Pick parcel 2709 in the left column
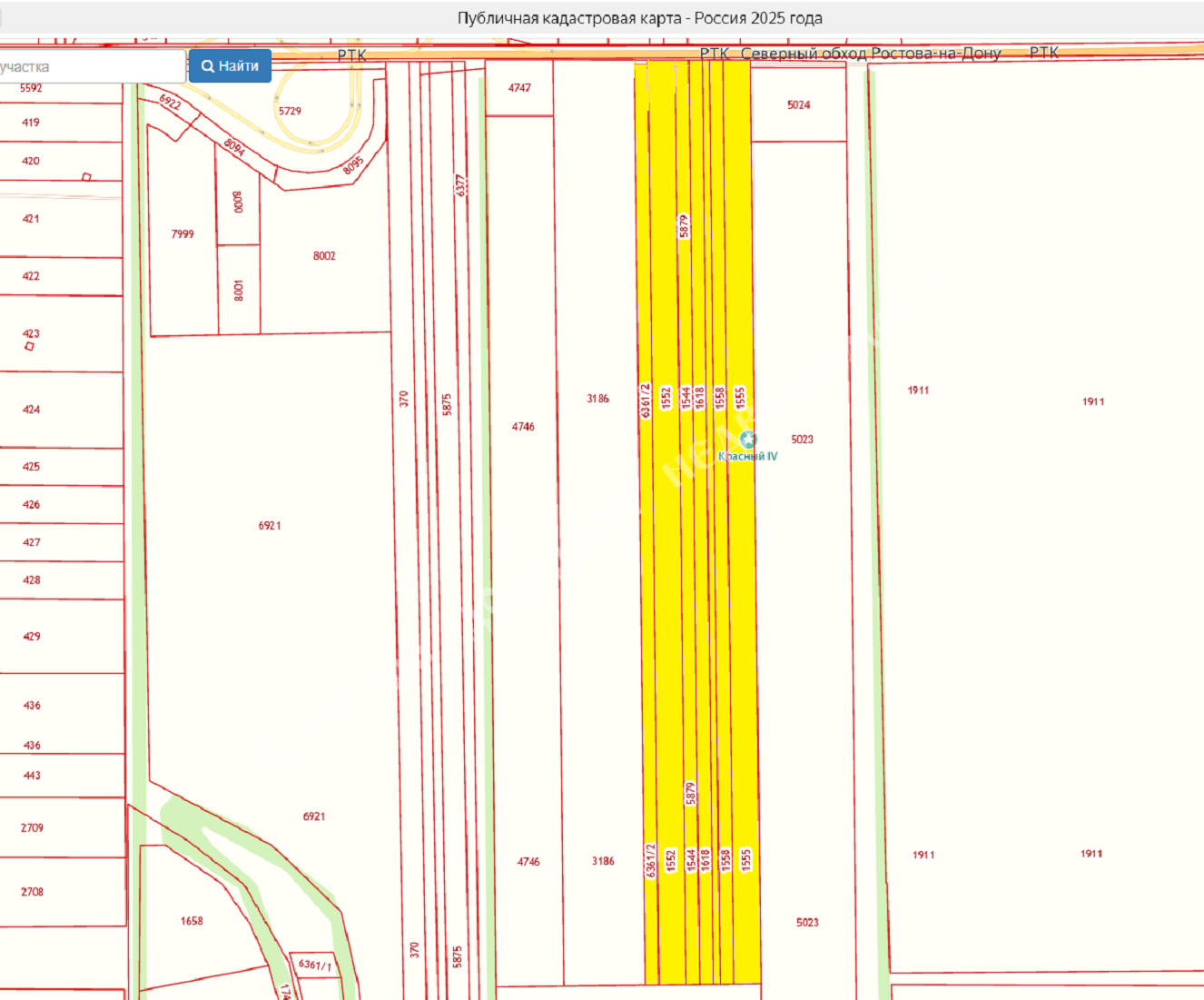Viewport: 1204px width, 1000px height. point(32,828)
